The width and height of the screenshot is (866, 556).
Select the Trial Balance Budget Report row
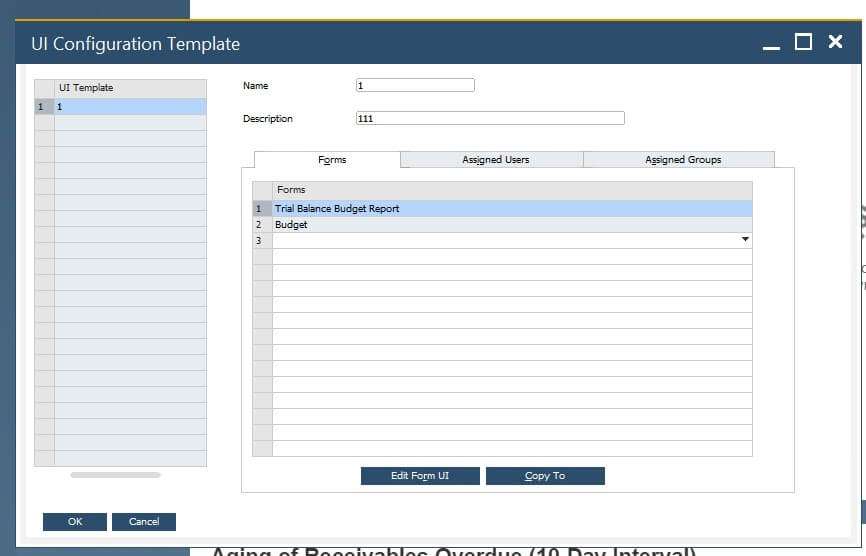click(512, 209)
